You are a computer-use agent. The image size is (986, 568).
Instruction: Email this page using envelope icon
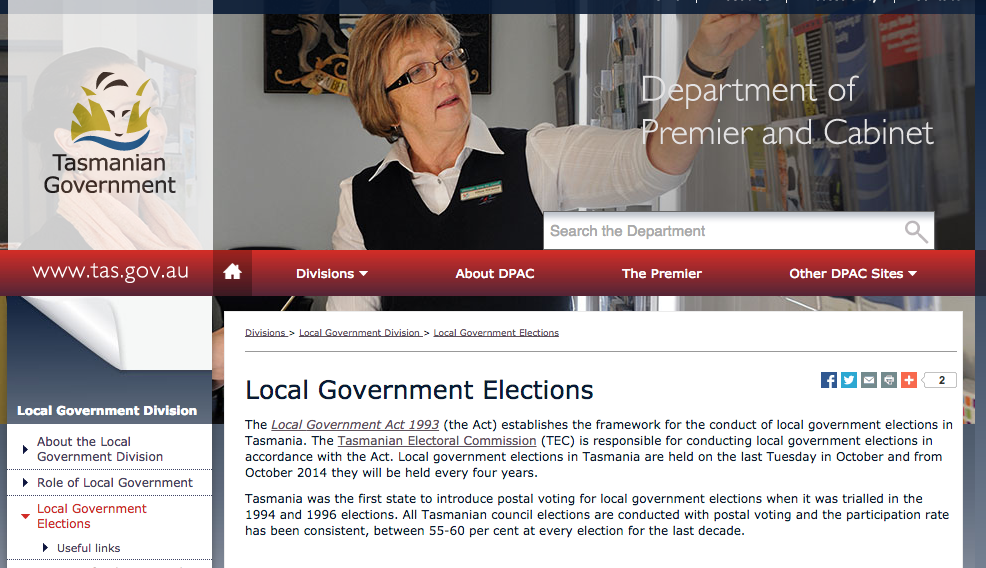(x=869, y=380)
